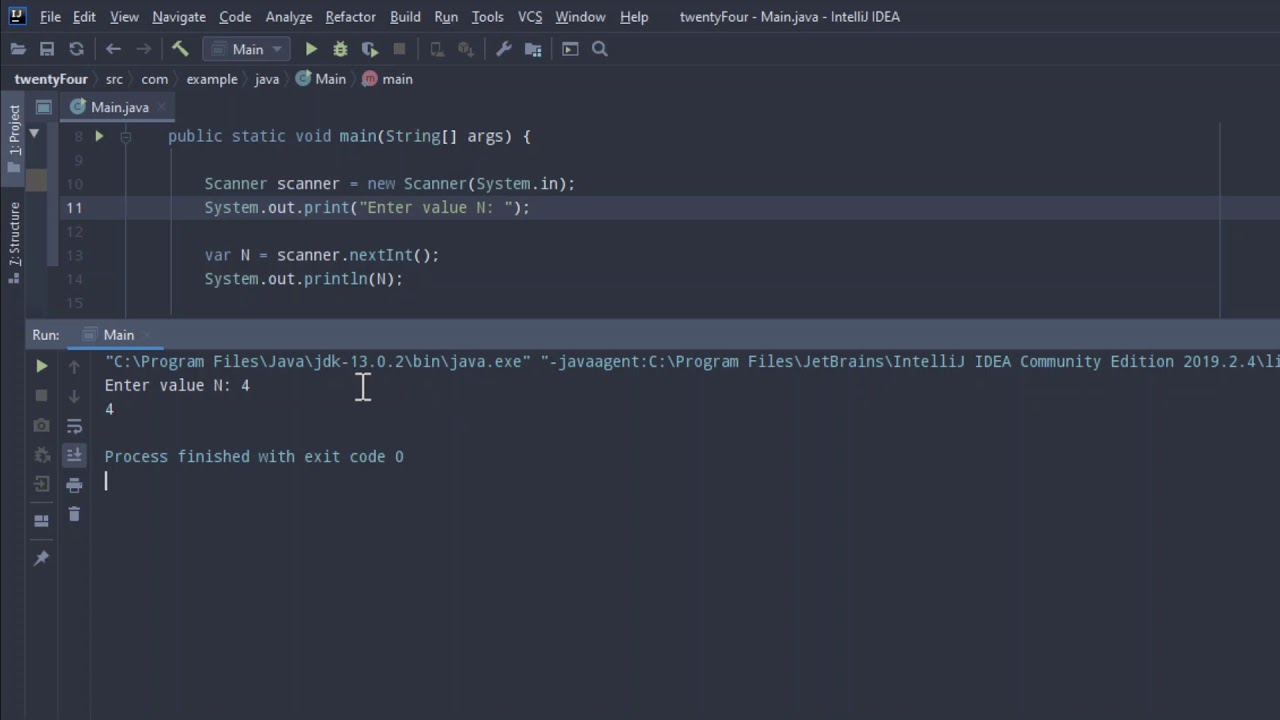Open the View menu

click(x=124, y=17)
